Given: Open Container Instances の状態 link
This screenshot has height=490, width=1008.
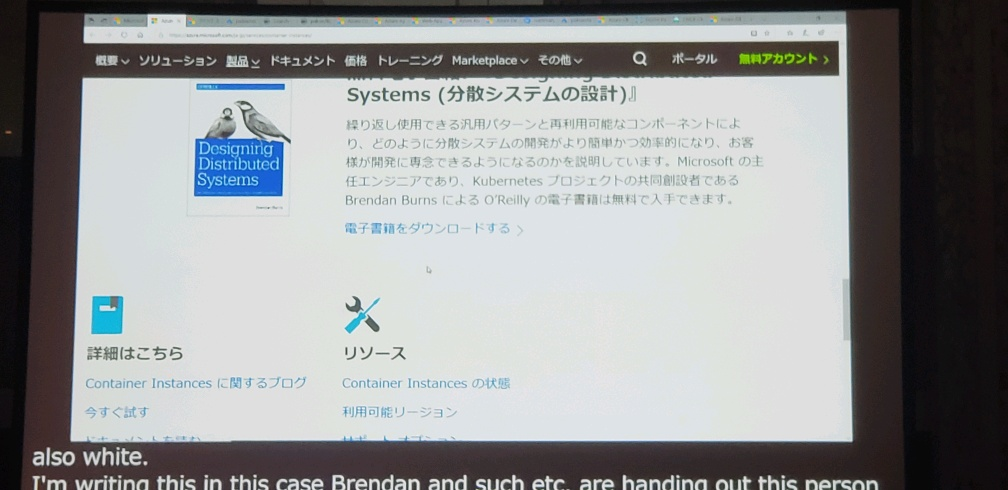Looking at the screenshot, I should pyautogui.click(x=426, y=383).
